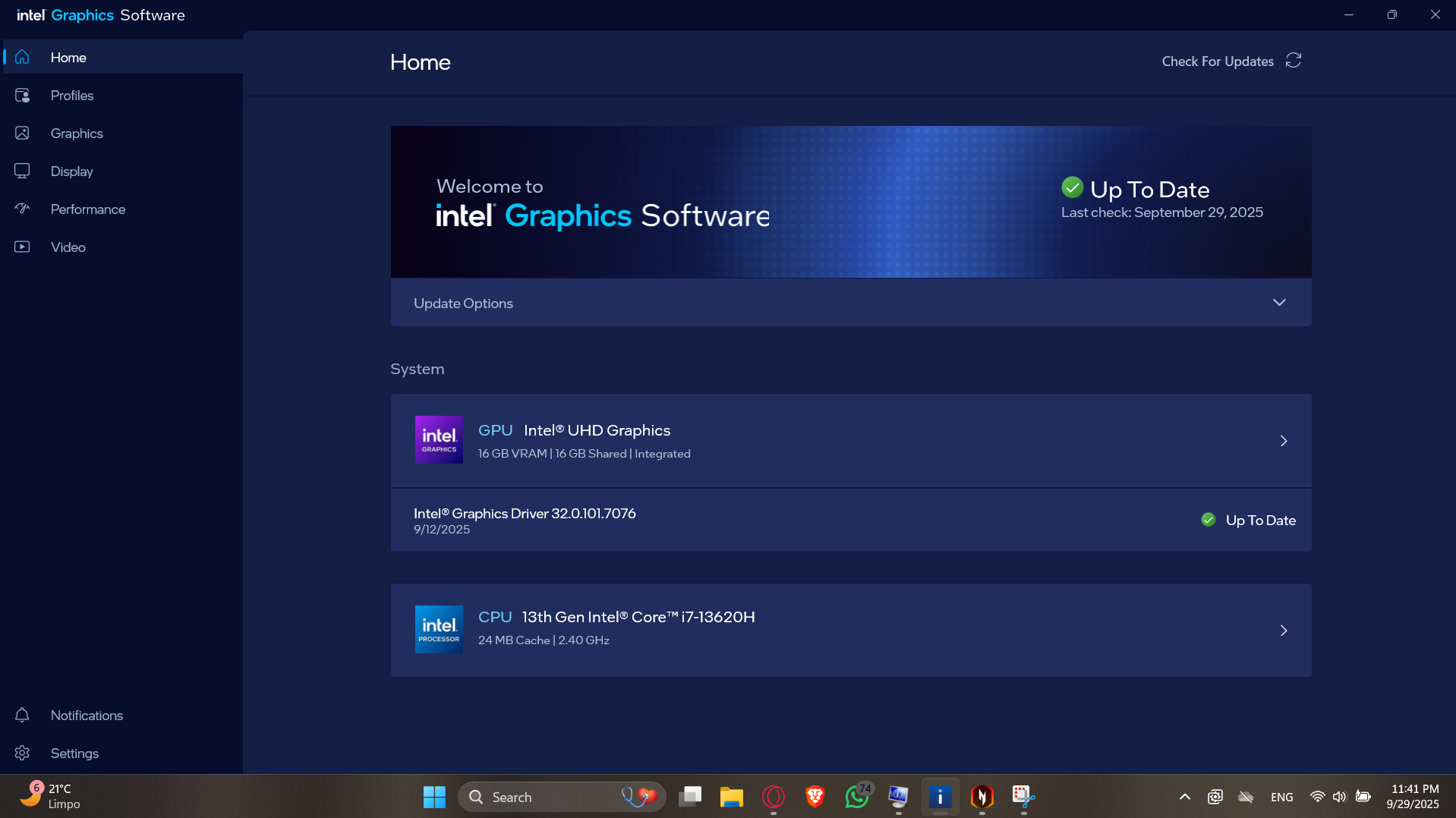Click green checkmark beside banner Up To Date
Image resolution: width=1456 pixels, height=818 pixels.
(1072, 187)
